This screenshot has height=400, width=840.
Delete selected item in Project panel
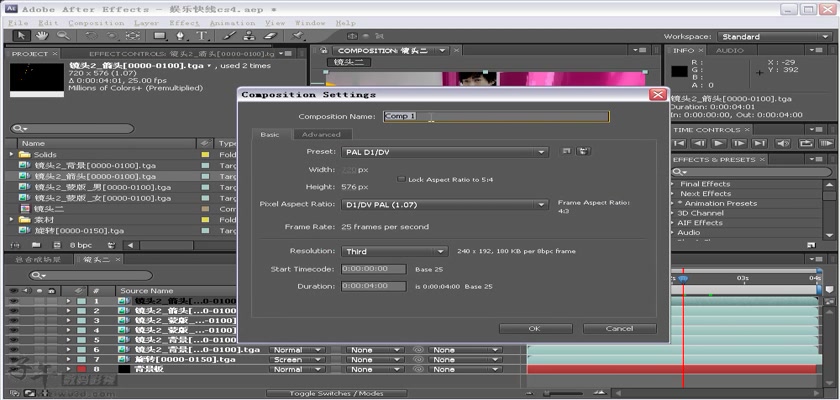point(111,245)
